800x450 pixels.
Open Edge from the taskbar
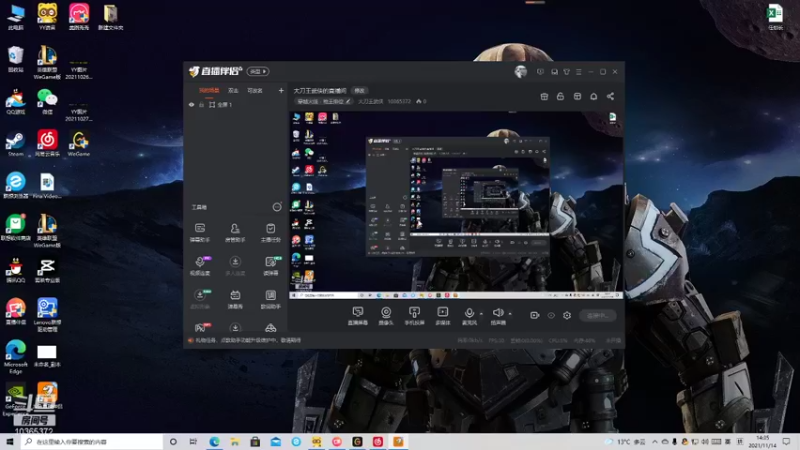click(x=214, y=441)
